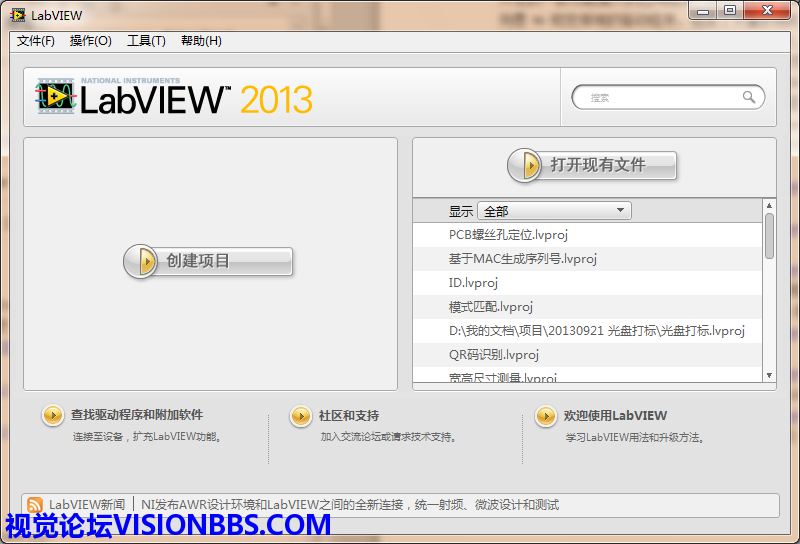Screen dimensions: 800x544
Task: Open the NI发布AWR设计环境 news headline
Action: (350, 505)
